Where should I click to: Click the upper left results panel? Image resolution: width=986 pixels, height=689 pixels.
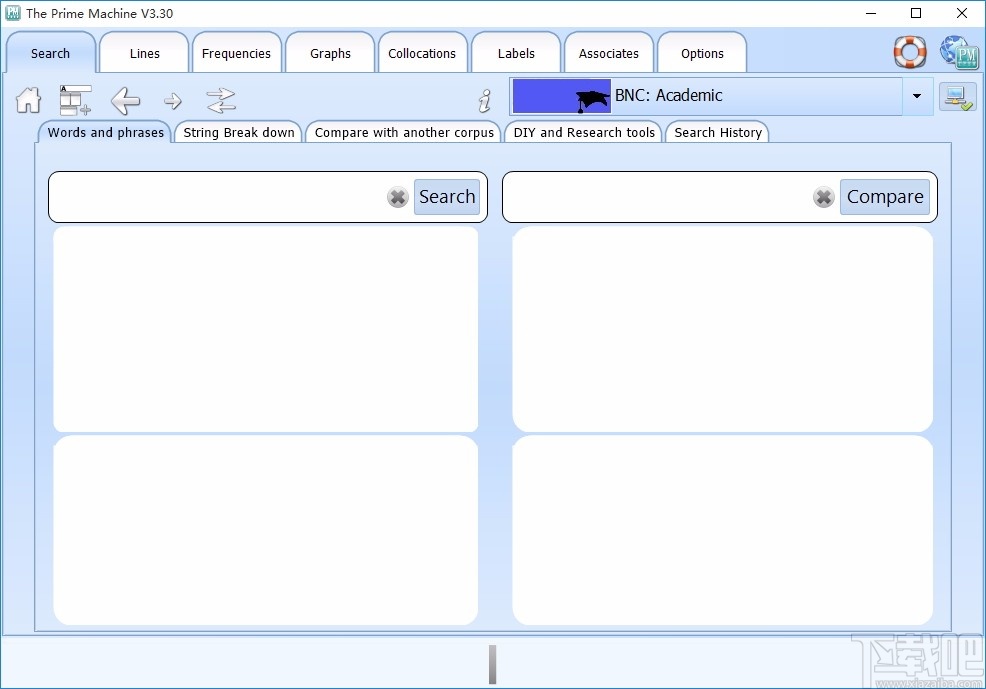point(266,329)
